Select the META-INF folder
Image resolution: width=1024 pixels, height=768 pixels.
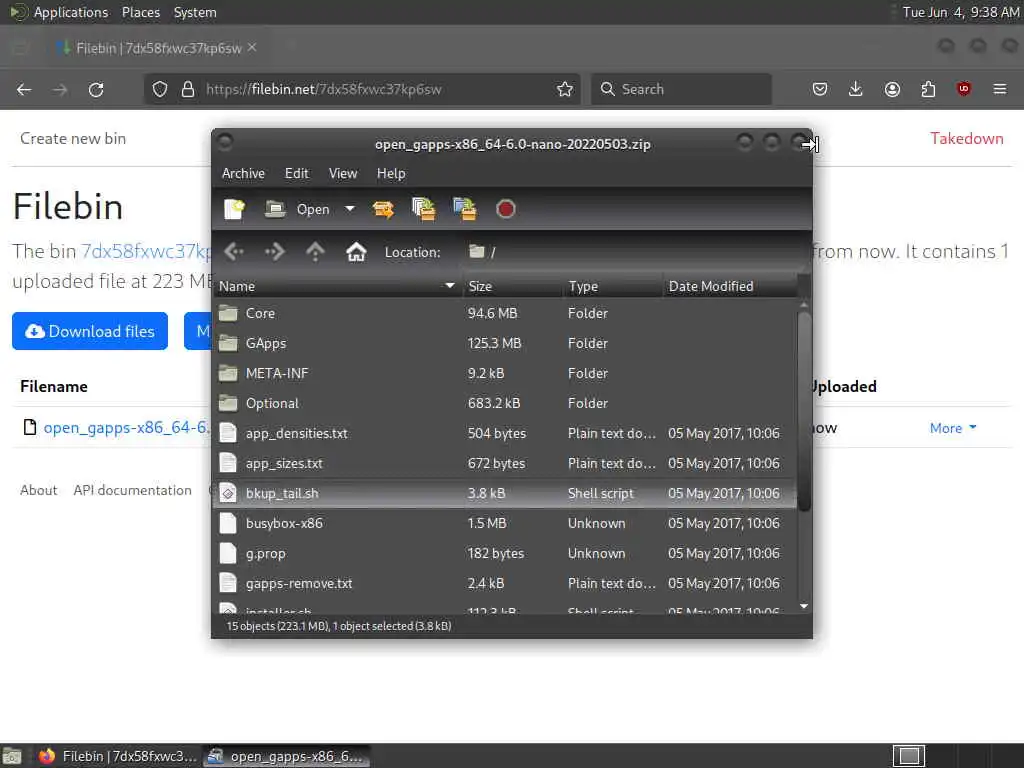[505, 374]
